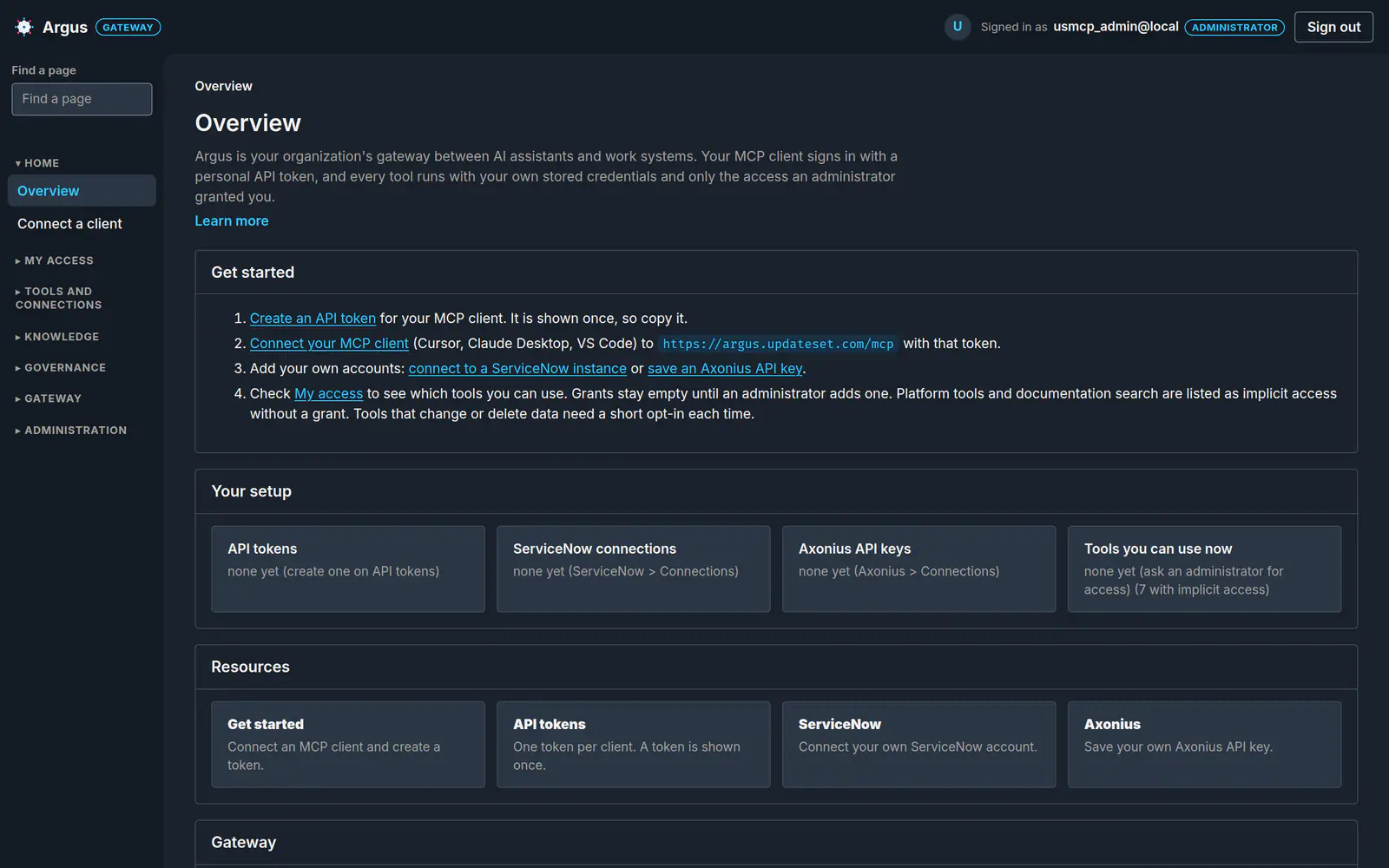Click the Resources section heading
This screenshot has height=868, width=1389.
[x=250, y=667]
